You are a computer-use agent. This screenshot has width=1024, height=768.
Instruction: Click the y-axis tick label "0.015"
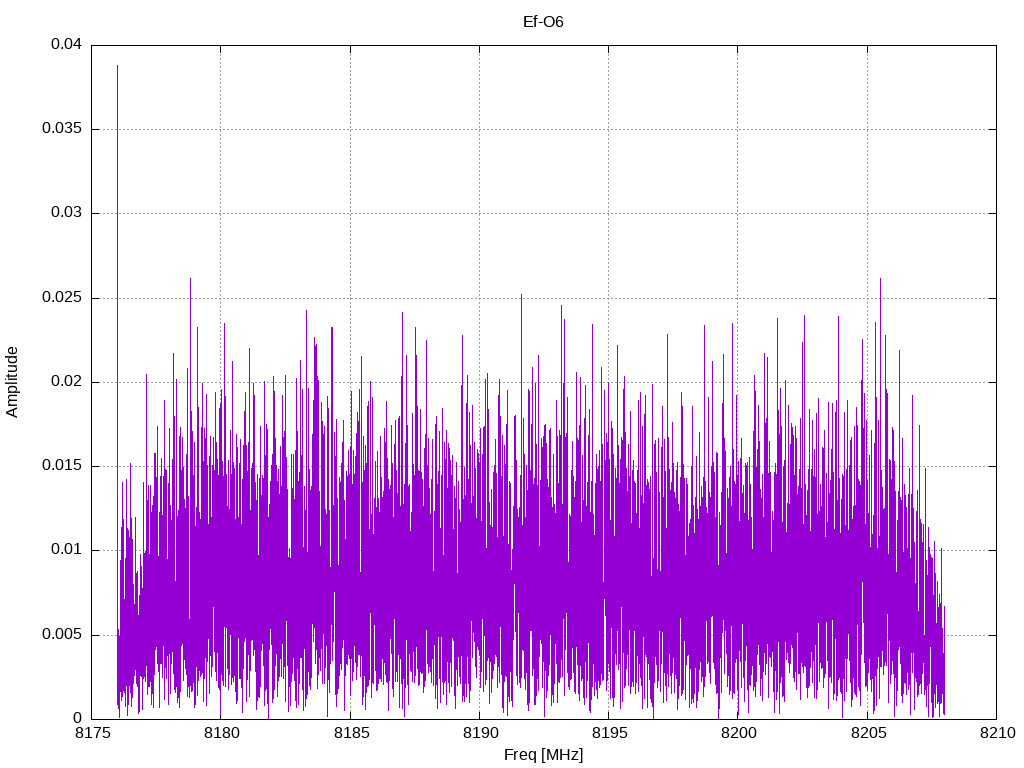click(62, 466)
